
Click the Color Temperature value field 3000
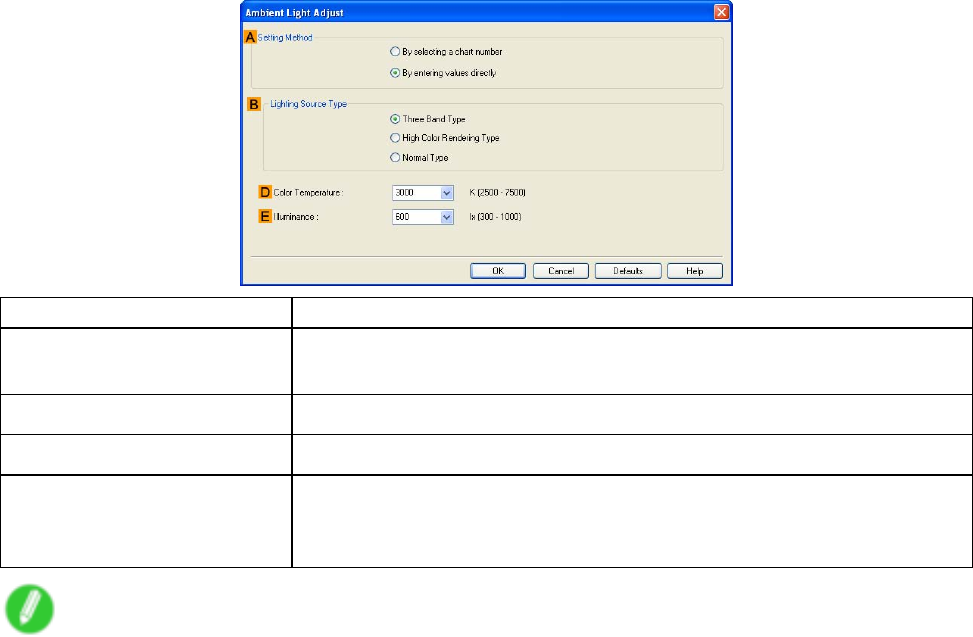[x=416, y=193]
